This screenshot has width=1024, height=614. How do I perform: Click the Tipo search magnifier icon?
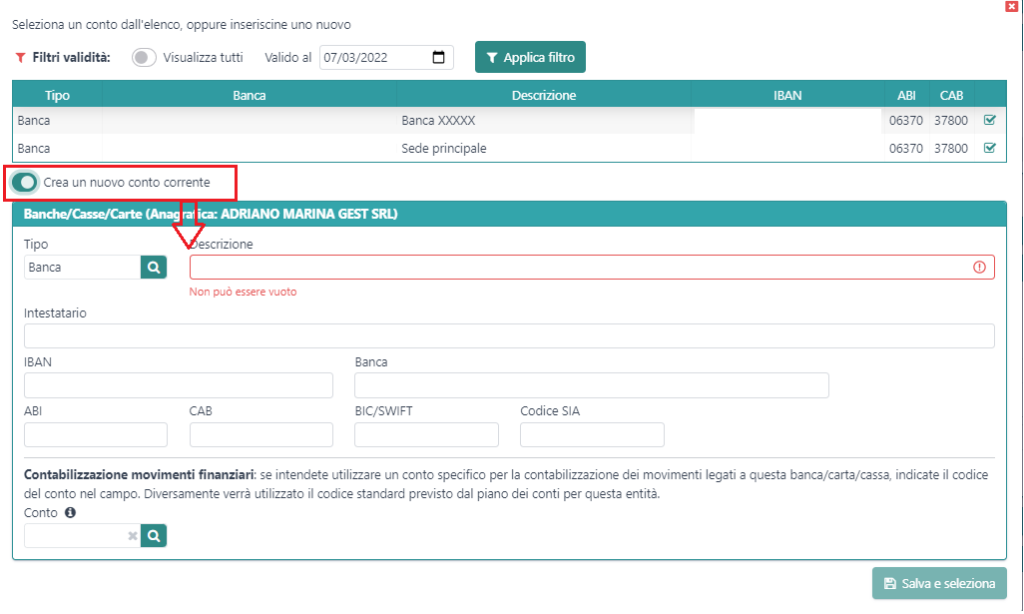click(x=154, y=267)
